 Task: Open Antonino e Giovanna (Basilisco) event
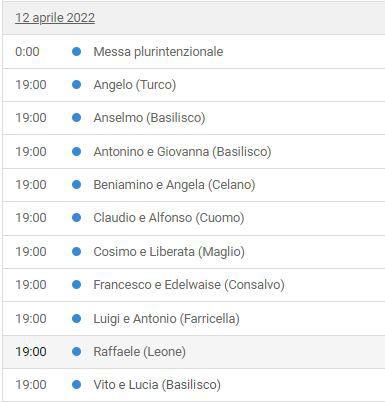(182, 152)
